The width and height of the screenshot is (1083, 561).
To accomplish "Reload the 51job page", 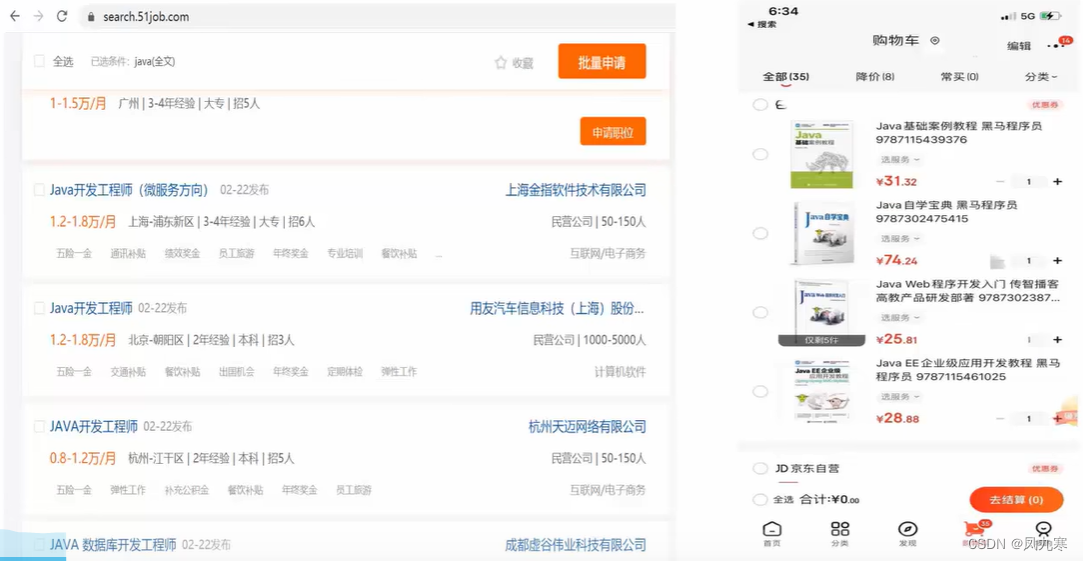I will pyautogui.click(x=61, y=16).
